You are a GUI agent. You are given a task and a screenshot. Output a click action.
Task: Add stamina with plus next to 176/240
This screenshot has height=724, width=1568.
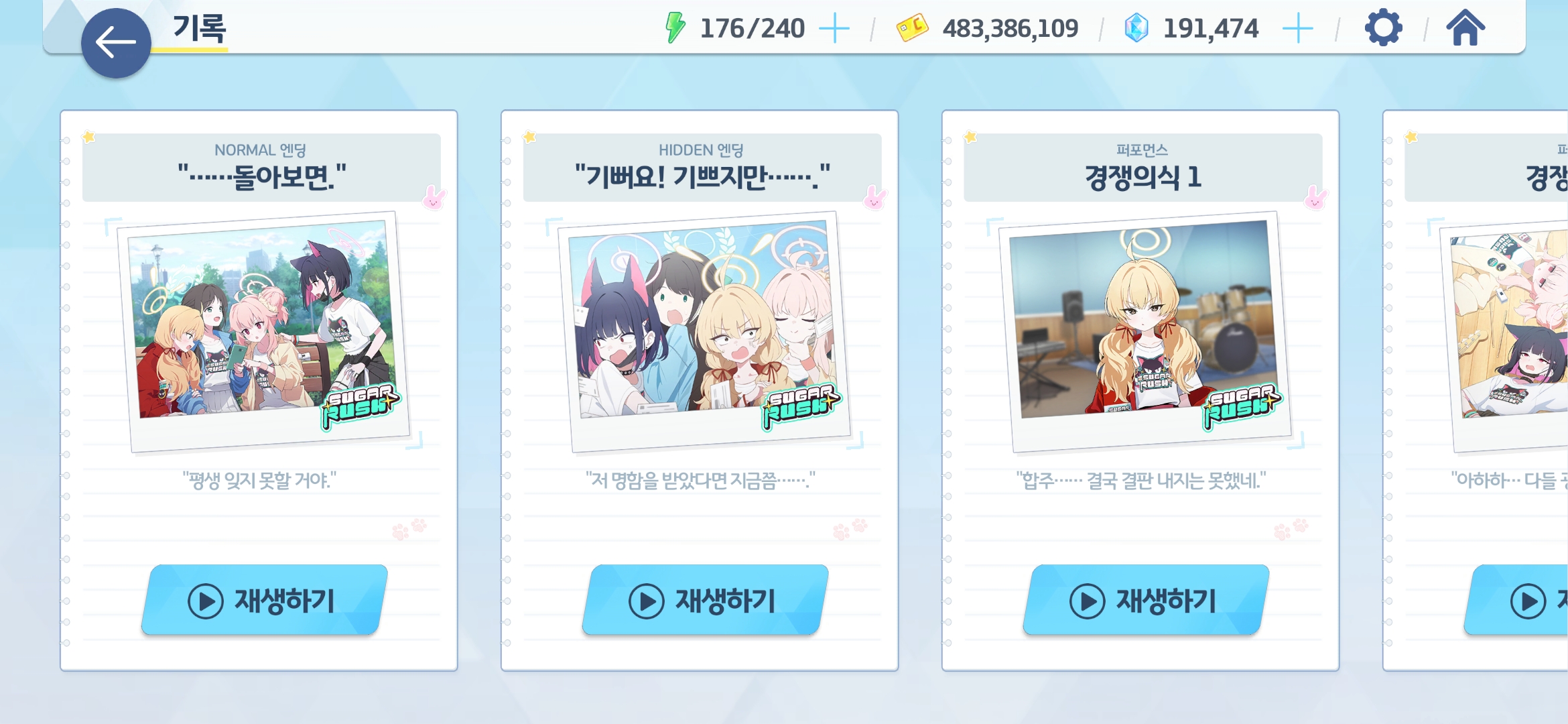coord(834,29)
